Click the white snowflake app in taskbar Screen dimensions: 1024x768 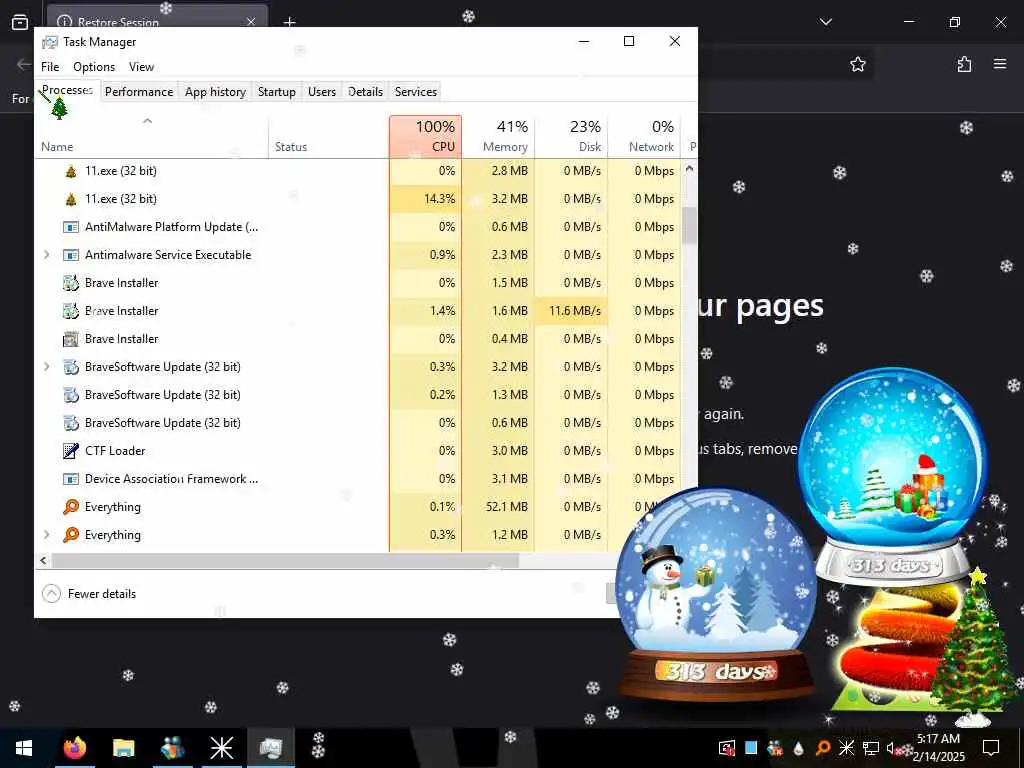point(221,748)
